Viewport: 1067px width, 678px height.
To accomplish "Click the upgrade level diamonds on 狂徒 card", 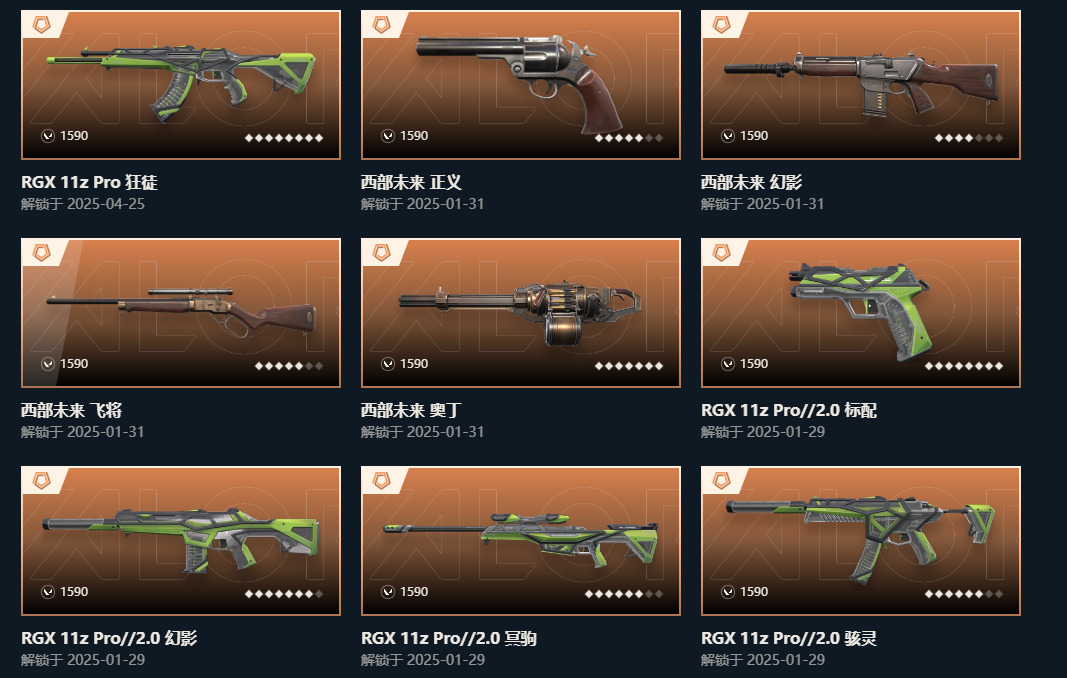I will coord(284,138).
